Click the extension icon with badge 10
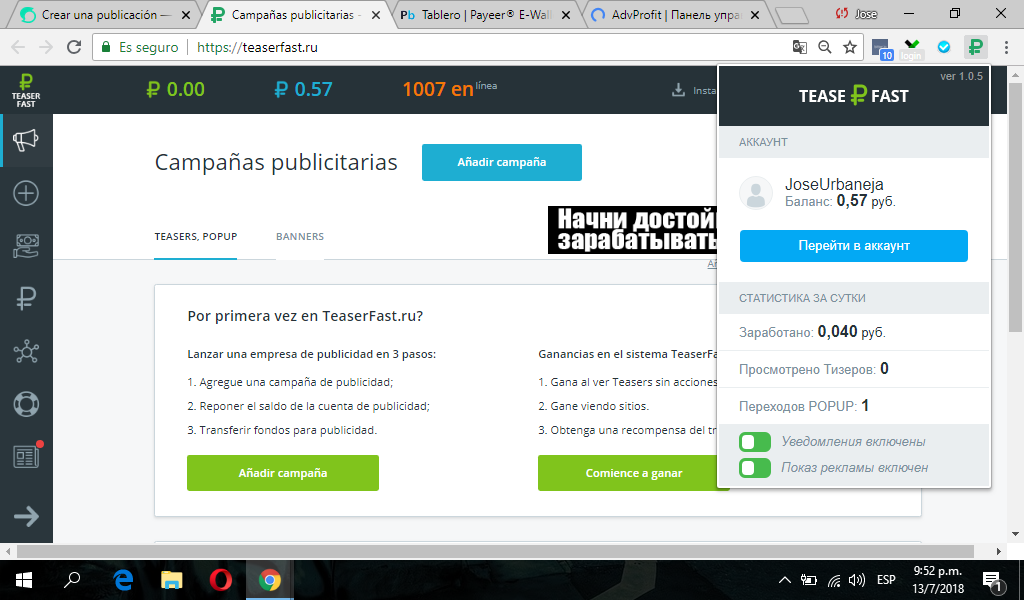This screenshot has width=1024, height=600. click(882, 49)
